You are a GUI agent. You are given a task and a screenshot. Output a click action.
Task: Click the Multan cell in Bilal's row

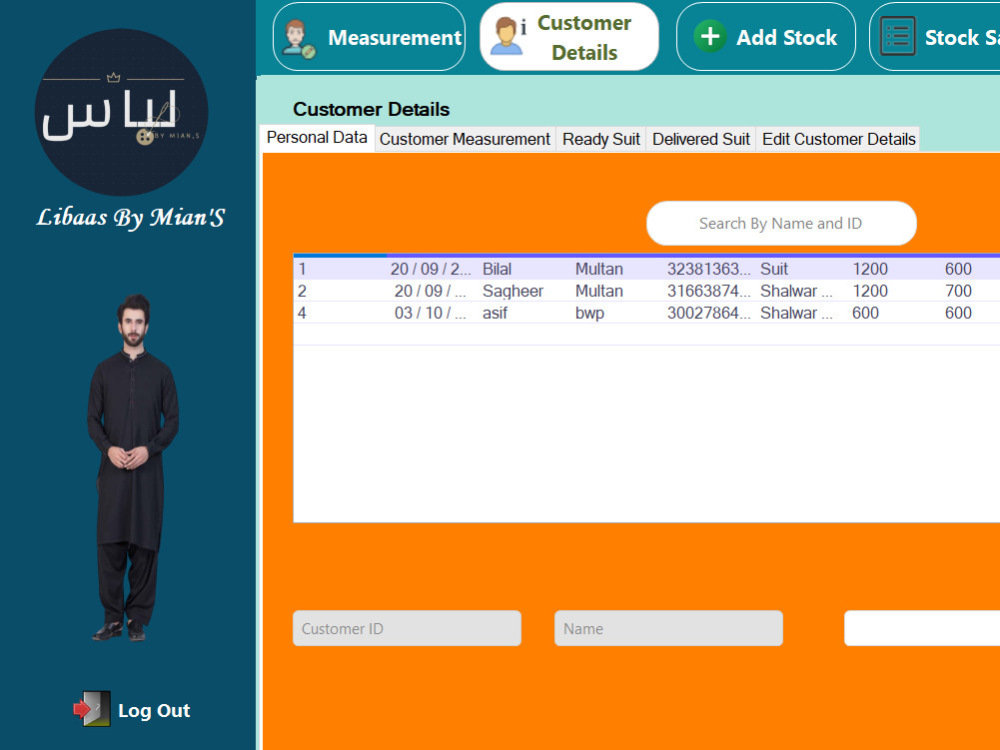click(x=599, y=269)
